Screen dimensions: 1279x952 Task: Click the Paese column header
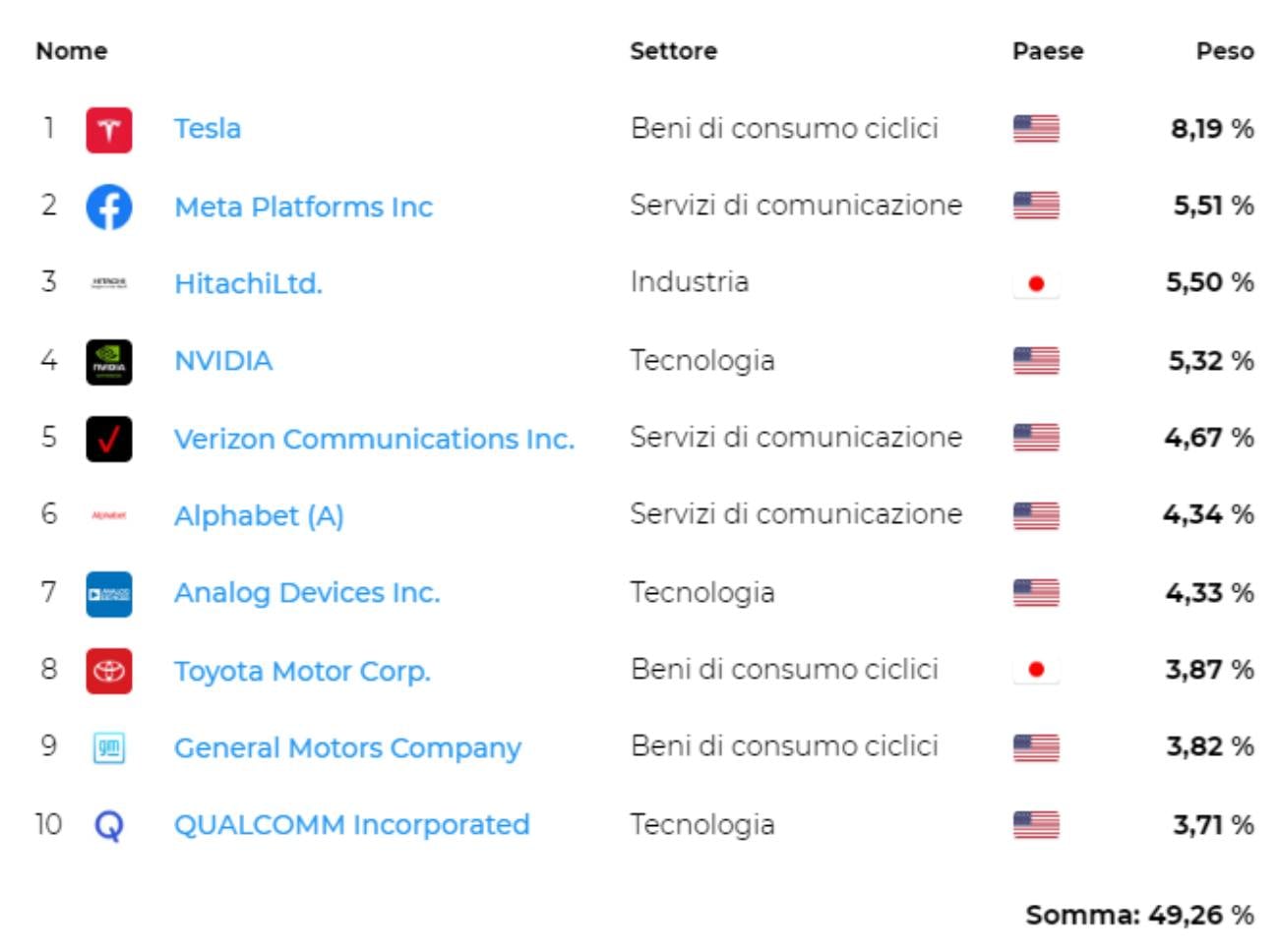(x=1048, y=51)
